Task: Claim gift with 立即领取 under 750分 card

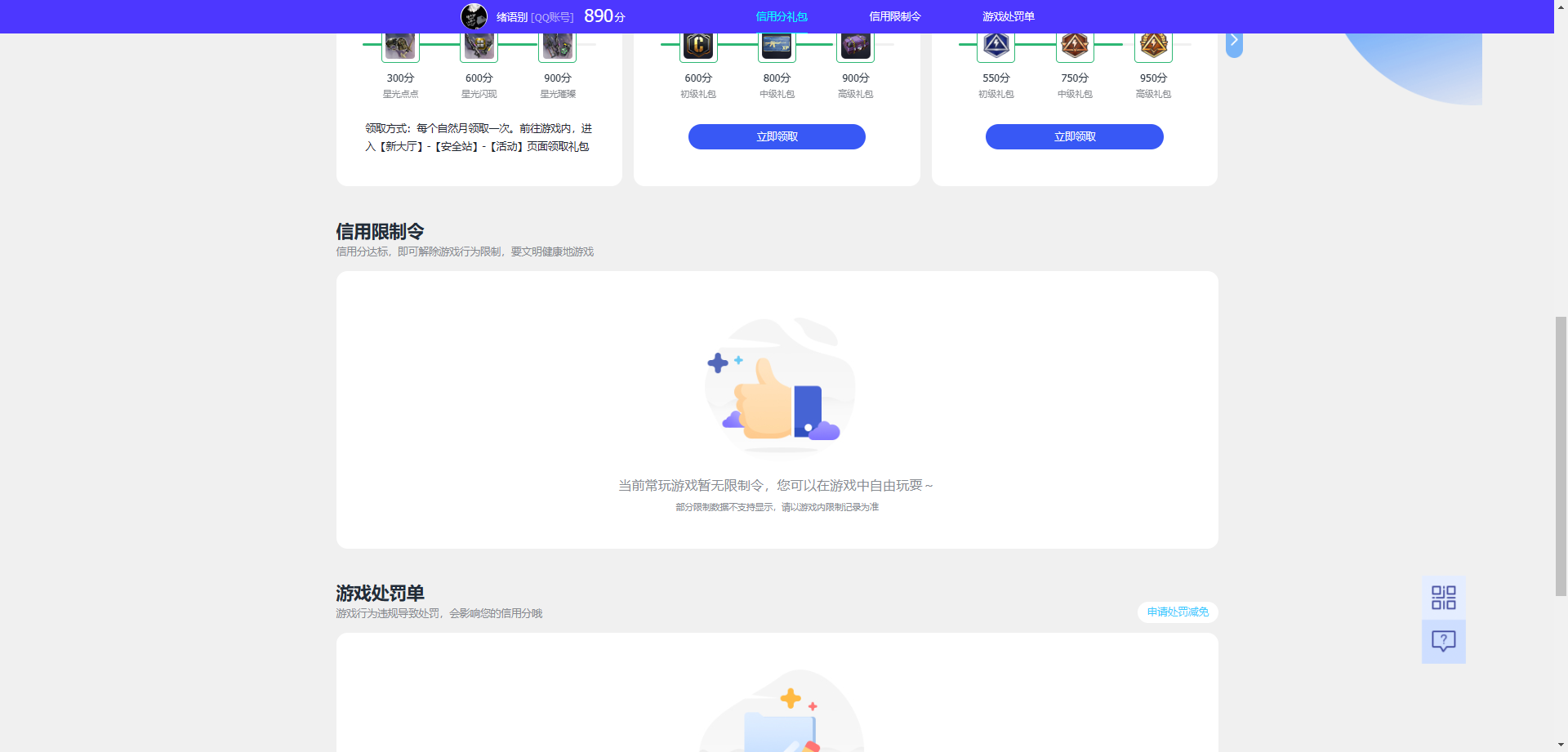Action: point(1075,136)
